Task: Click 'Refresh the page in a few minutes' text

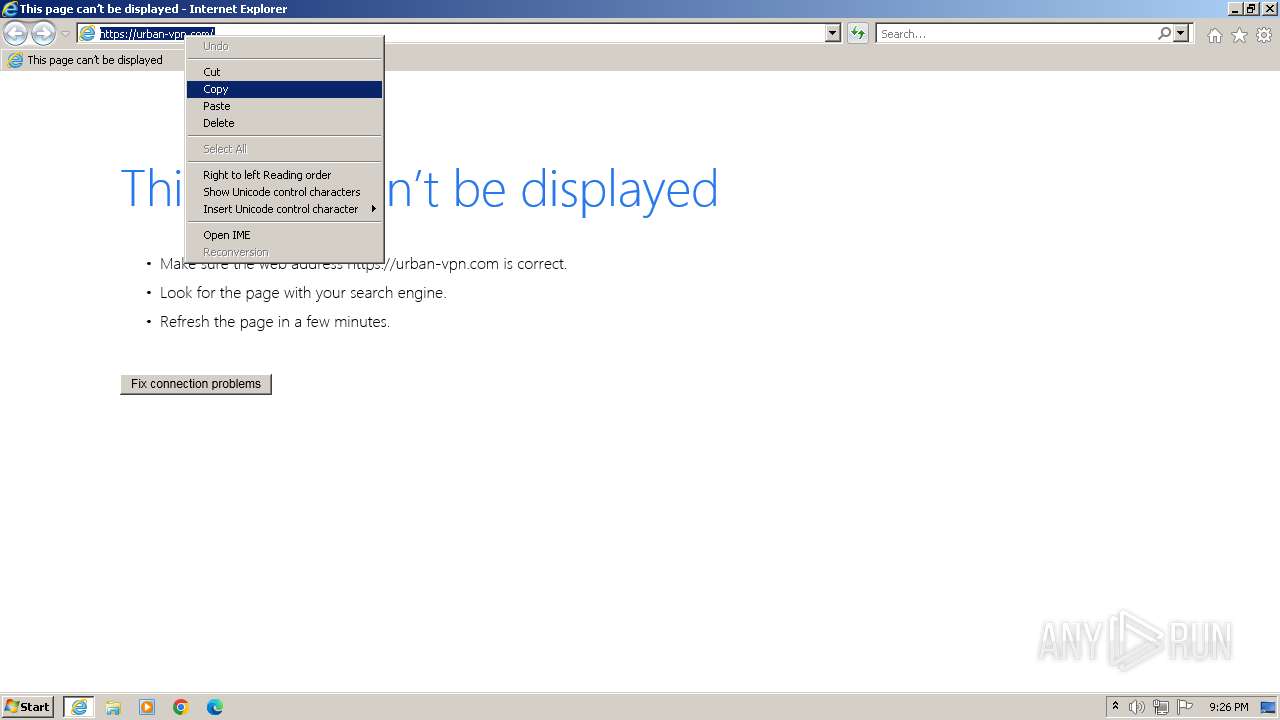Action: (x=275, y=322)
